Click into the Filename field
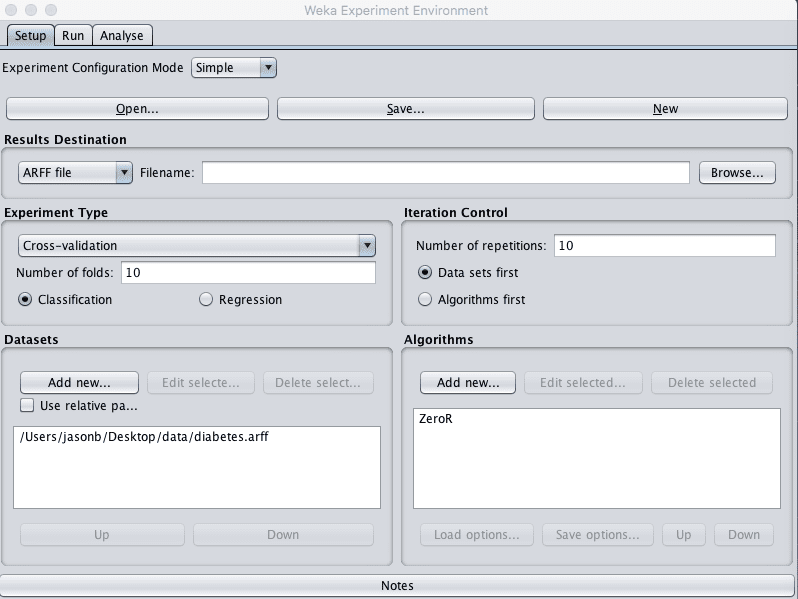 (x=446, y=173)
